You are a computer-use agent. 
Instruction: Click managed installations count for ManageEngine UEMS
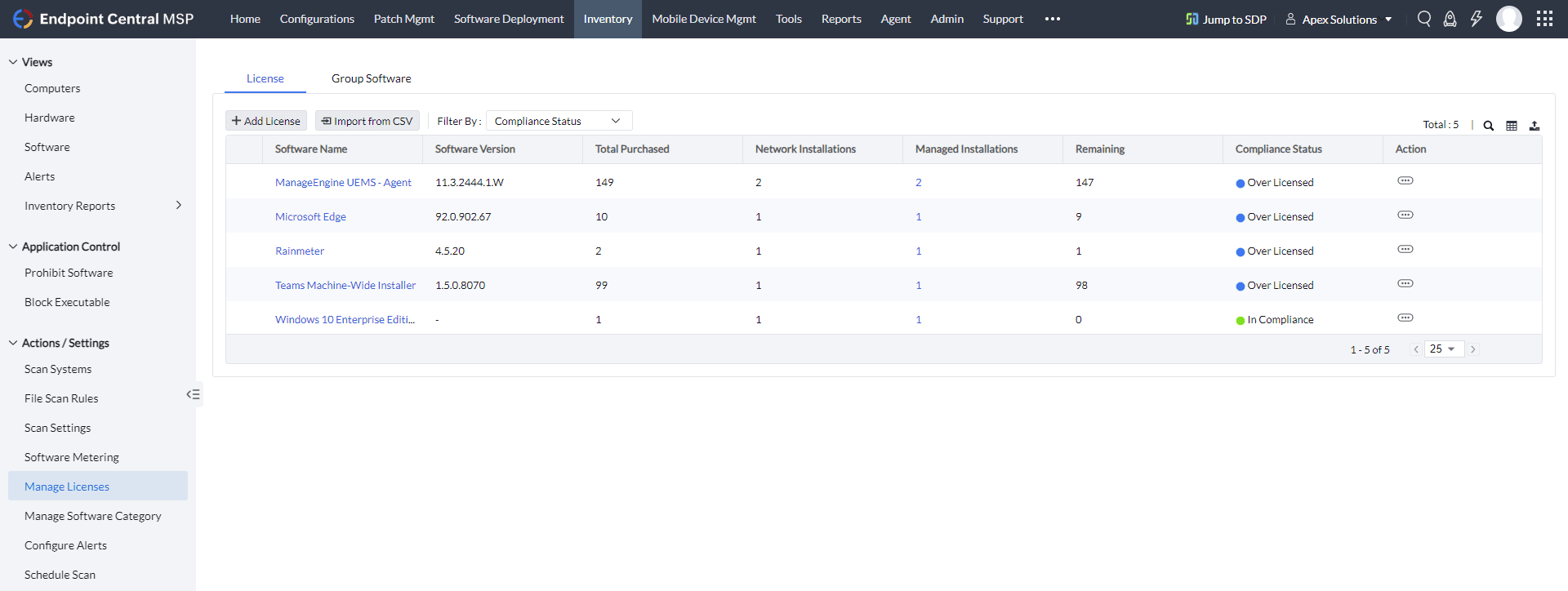pos(919,182)
